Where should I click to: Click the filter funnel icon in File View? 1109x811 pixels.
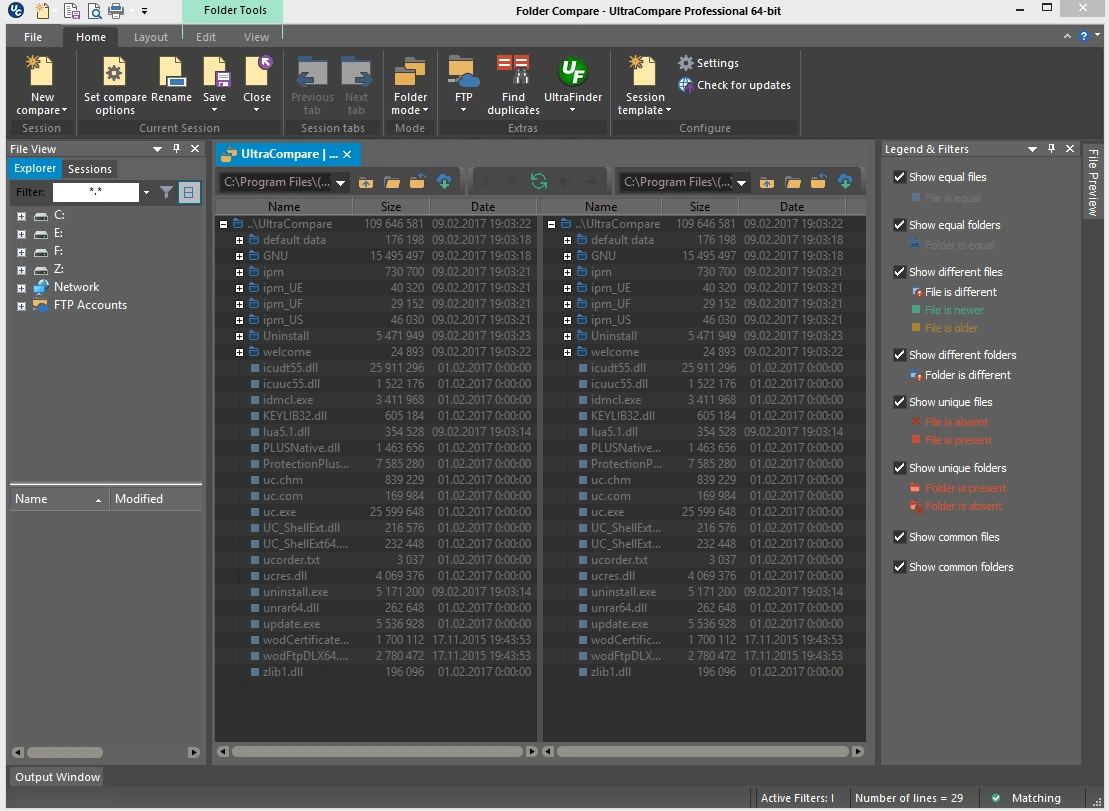click(x=166, y=192)
